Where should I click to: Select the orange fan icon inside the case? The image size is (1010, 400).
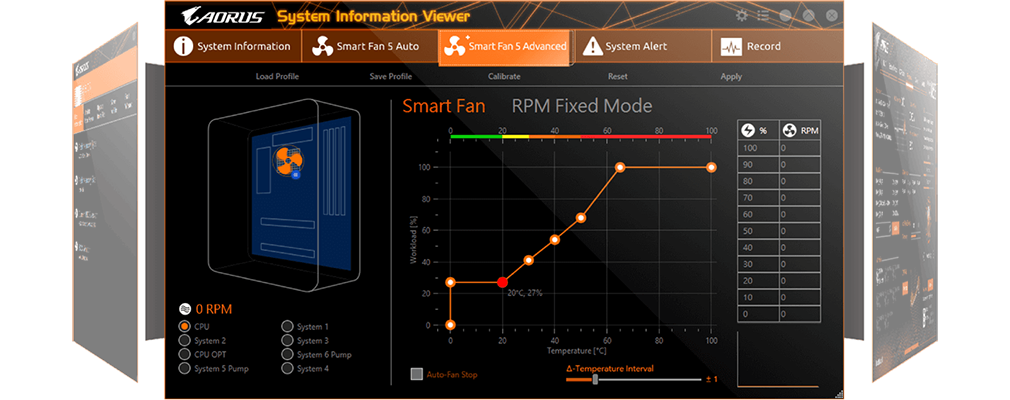pos(287,160)
